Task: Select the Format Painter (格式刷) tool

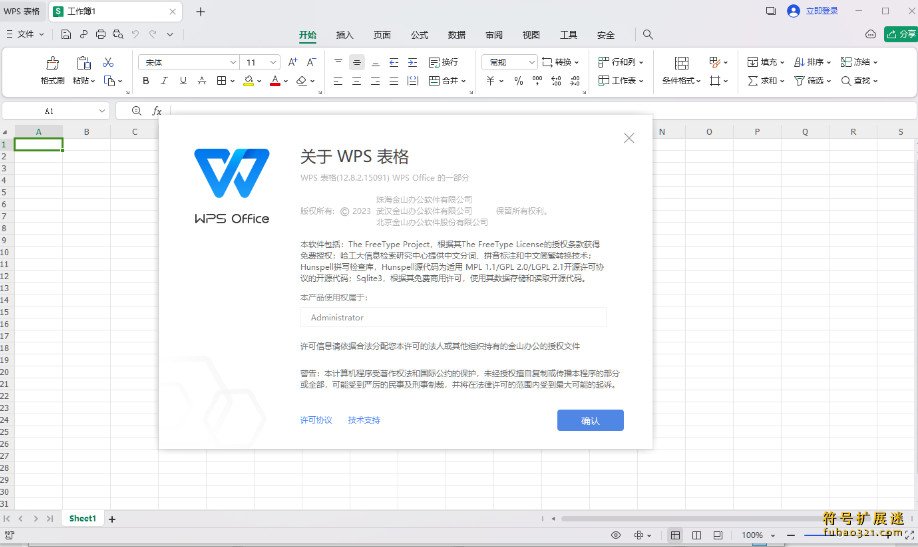Action: [52, 70]
